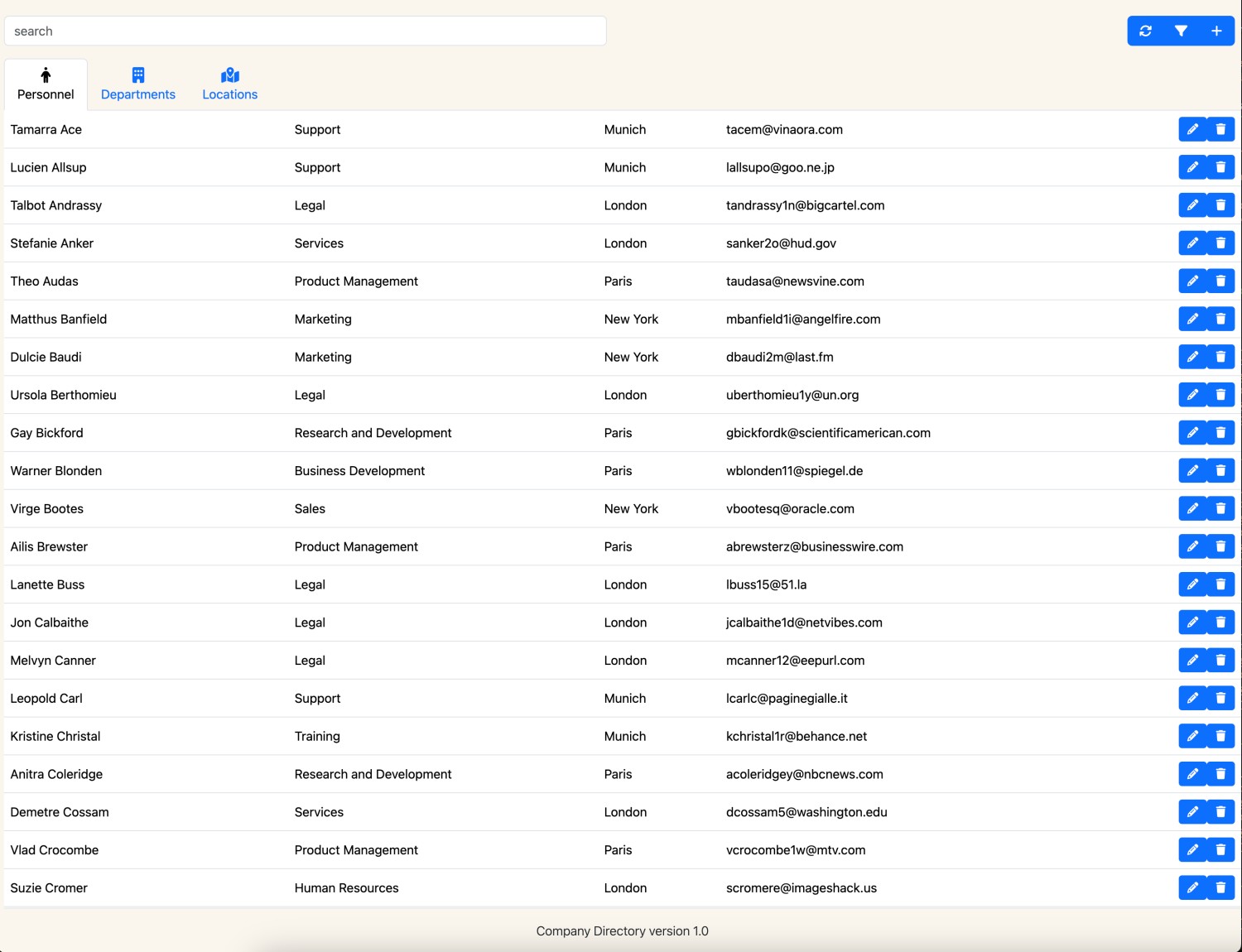Delete Suzie Cromer with trash icon
This screenshot has height=952, width=1242.
click(x=1220, y=888)
